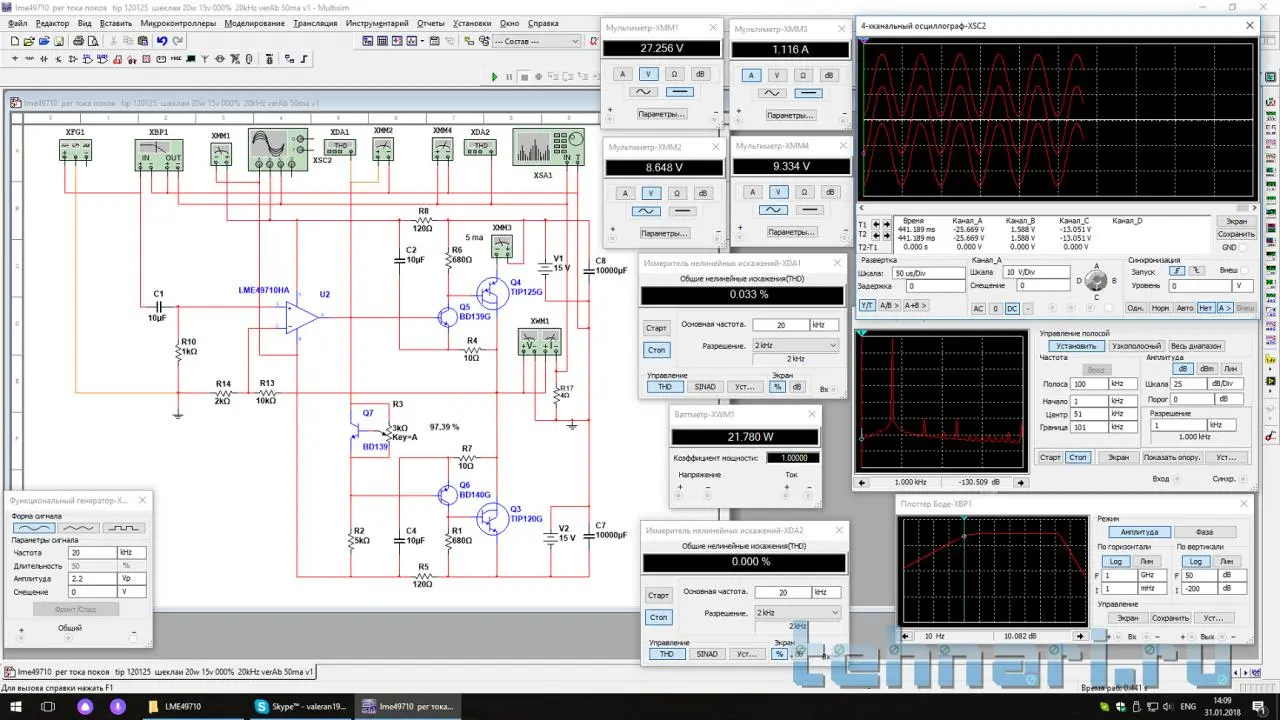Click Сохранить button in Bode plotter
The height and width of the screenshot is (720, 1280).
tap(1170, 618)
